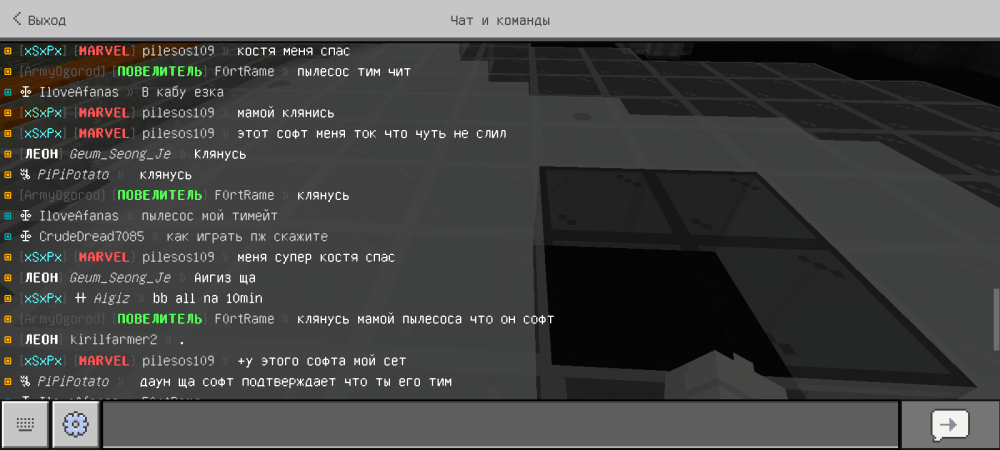
Task: Go back with the Выход button
Action: pyautogui.click(x=40, y=20)
